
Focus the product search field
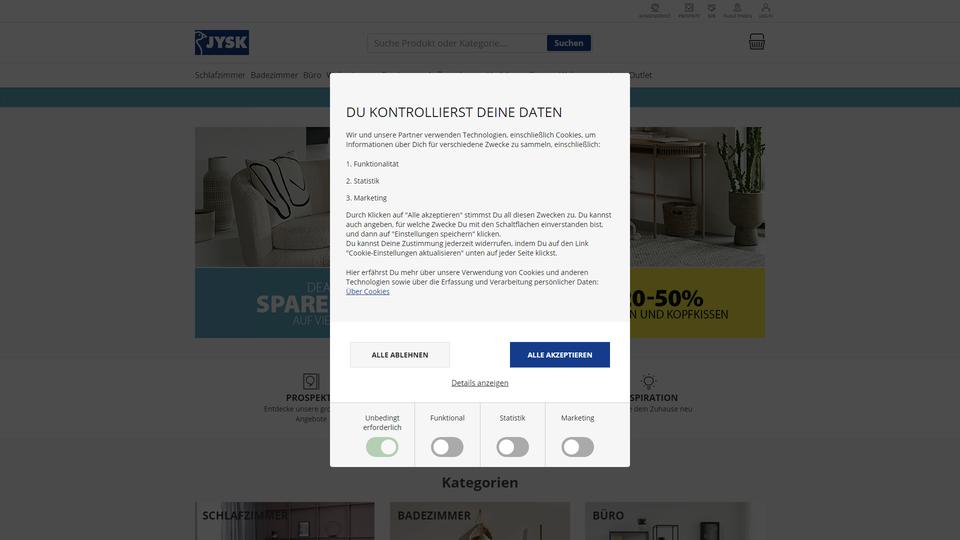[457, 43]
